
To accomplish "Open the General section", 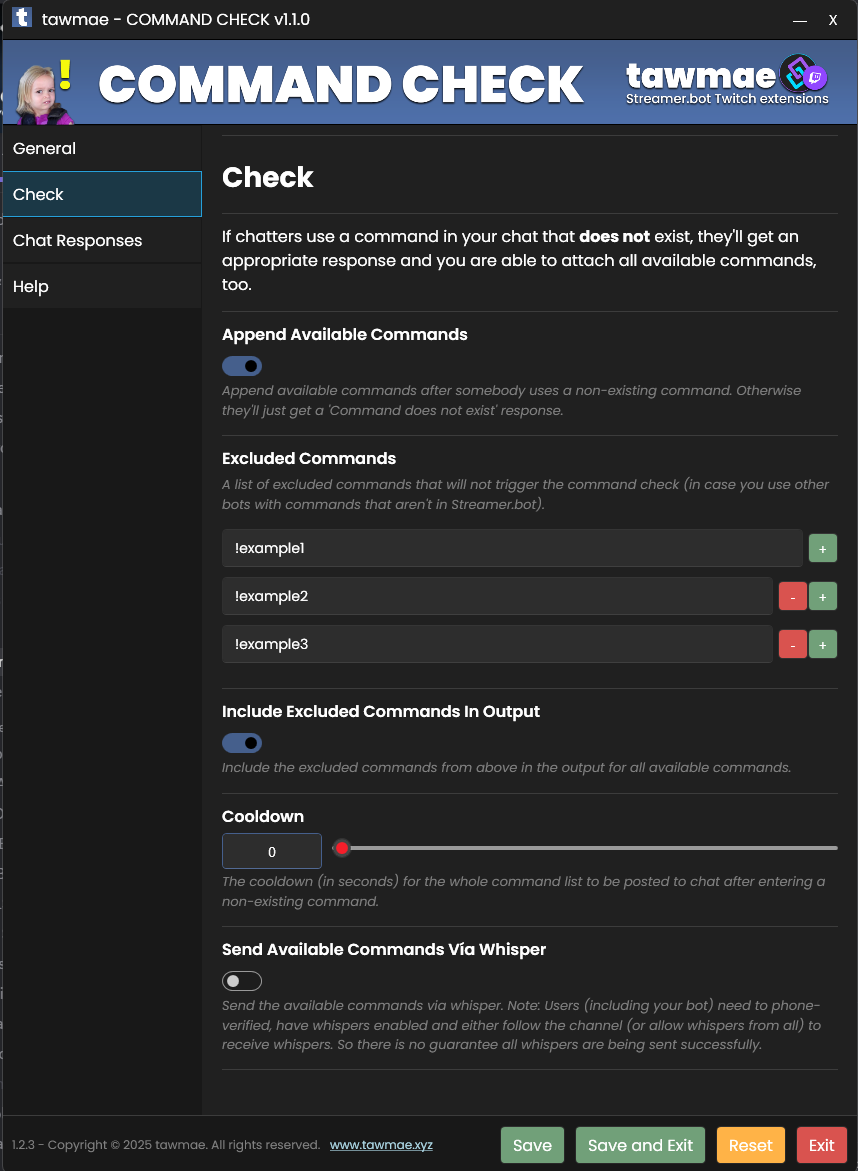I will tap(102, 149).
